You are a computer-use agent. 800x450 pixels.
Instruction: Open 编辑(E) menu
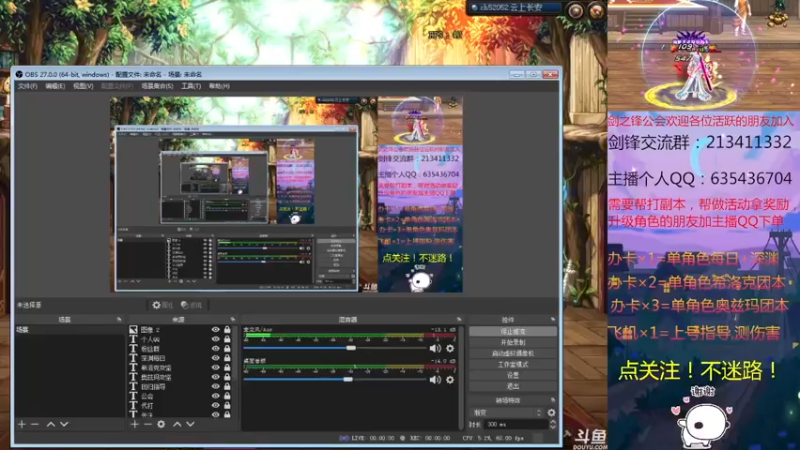[55, 86]
